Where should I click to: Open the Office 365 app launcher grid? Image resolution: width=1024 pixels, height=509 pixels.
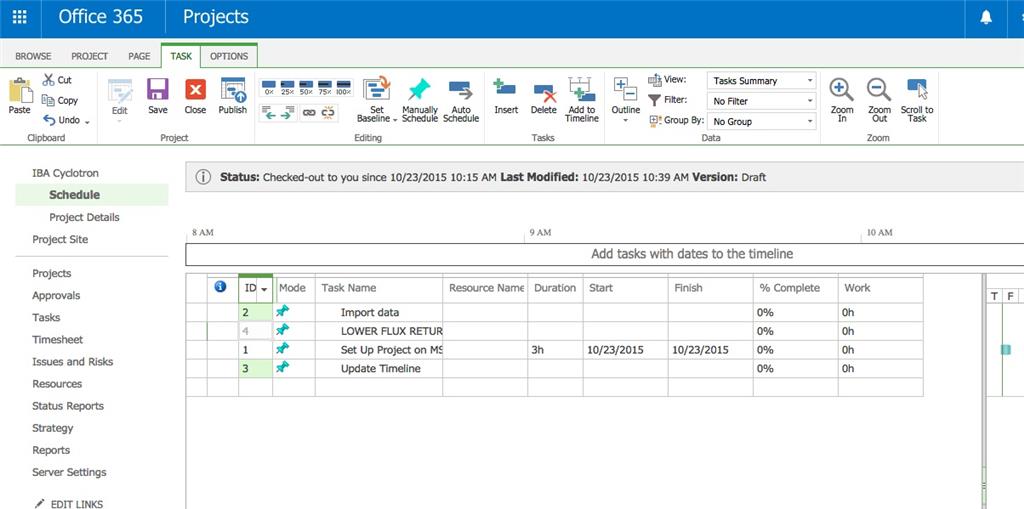coord(20,18)
